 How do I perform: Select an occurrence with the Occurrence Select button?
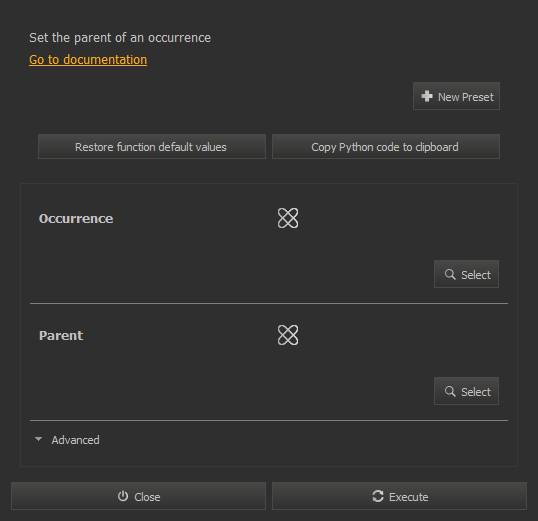[x=466, y=274]
